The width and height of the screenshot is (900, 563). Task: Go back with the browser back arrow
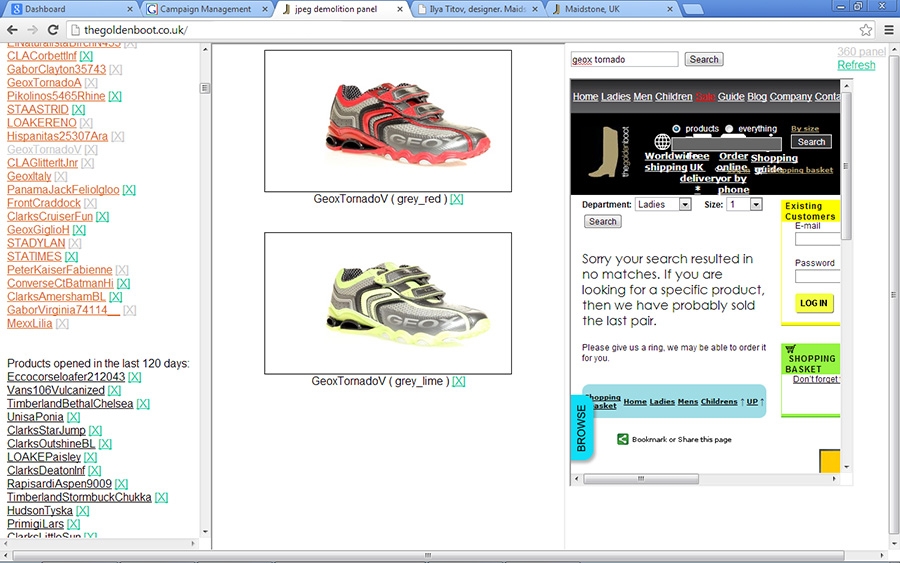click(13, 30)
